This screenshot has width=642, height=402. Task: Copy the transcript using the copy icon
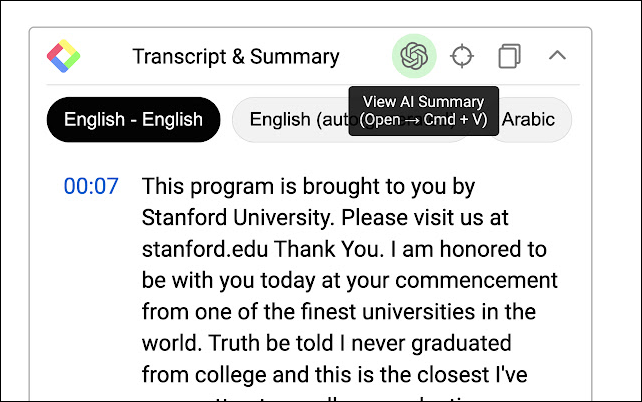coord(509,56)
